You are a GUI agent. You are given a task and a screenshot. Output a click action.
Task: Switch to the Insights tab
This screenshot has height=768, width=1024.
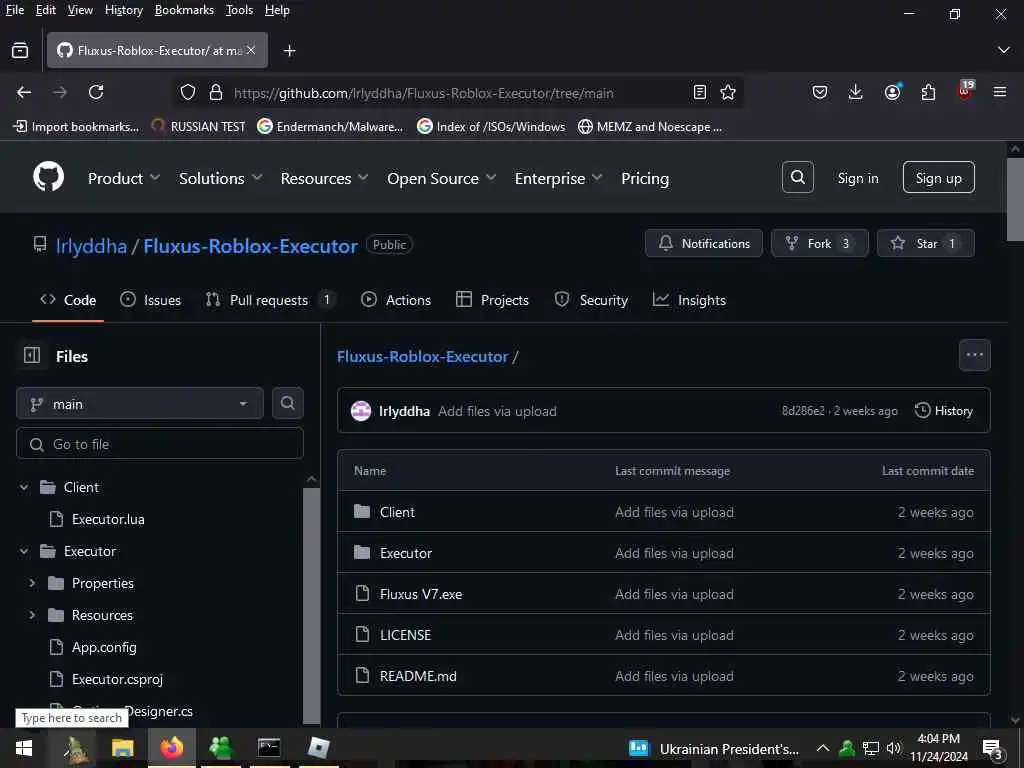click(x=689, y=300)
